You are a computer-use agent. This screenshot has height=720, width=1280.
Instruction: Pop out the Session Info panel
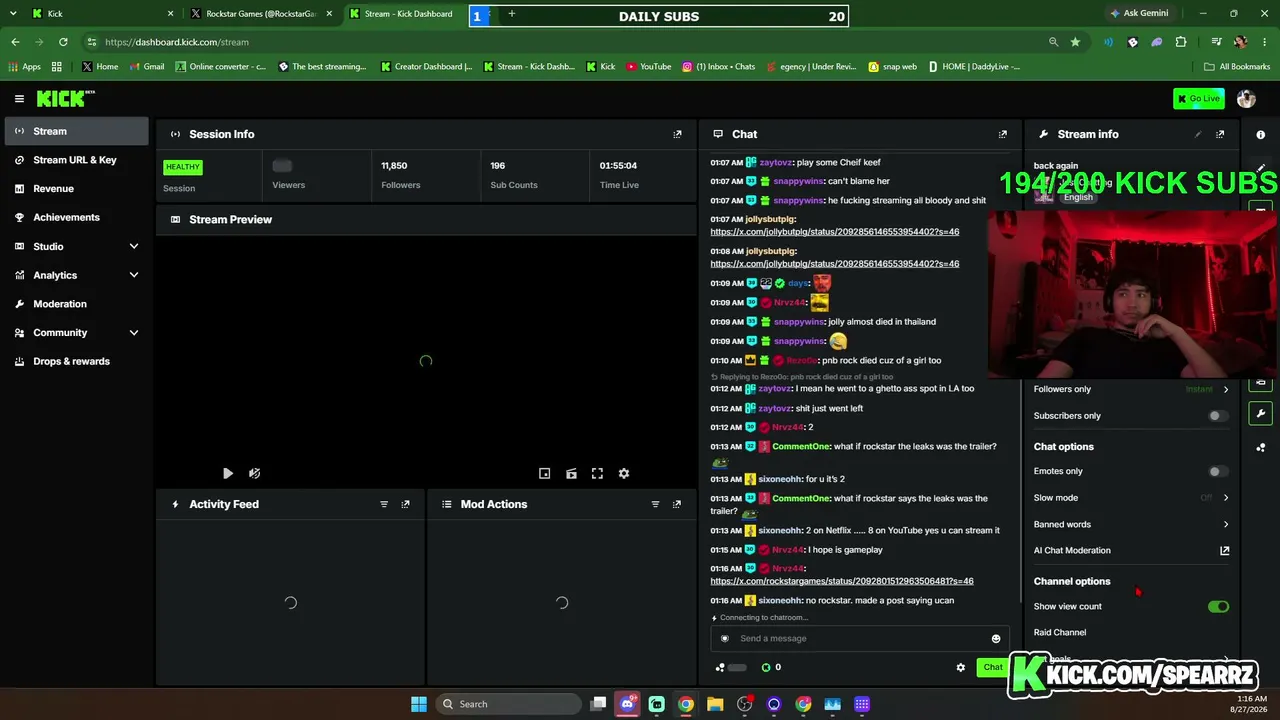point(677,134)
